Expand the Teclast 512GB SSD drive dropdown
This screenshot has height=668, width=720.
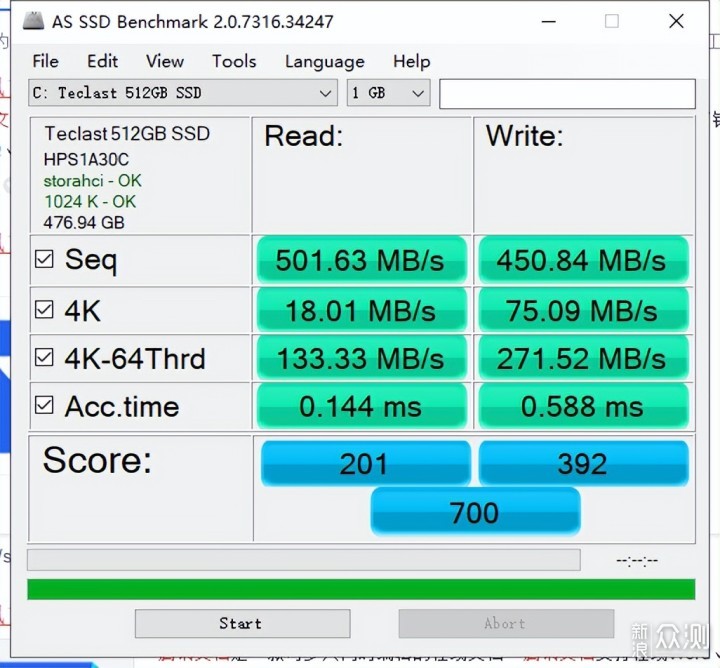pos(183,93)
